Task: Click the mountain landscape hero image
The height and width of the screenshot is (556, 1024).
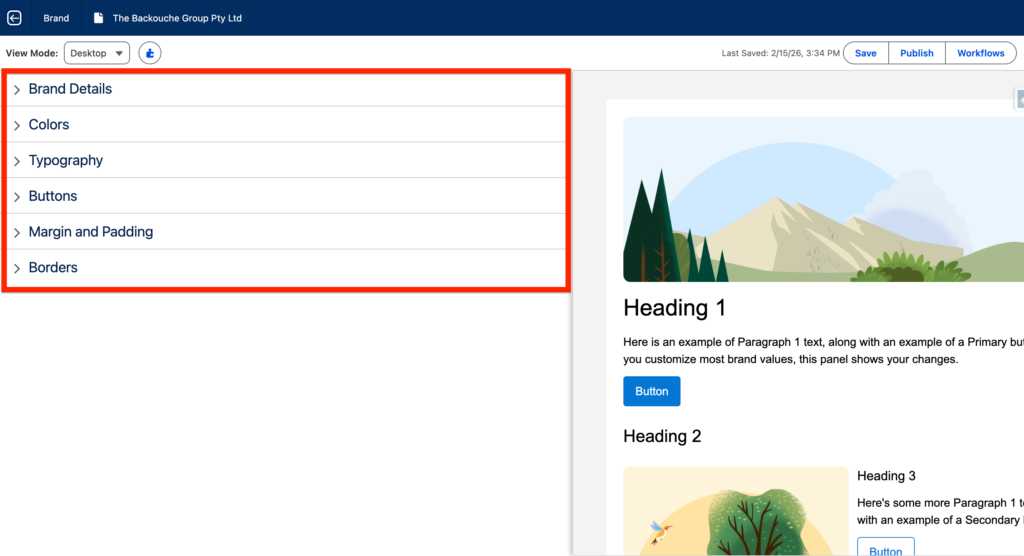Action: (x=822, y=199)
